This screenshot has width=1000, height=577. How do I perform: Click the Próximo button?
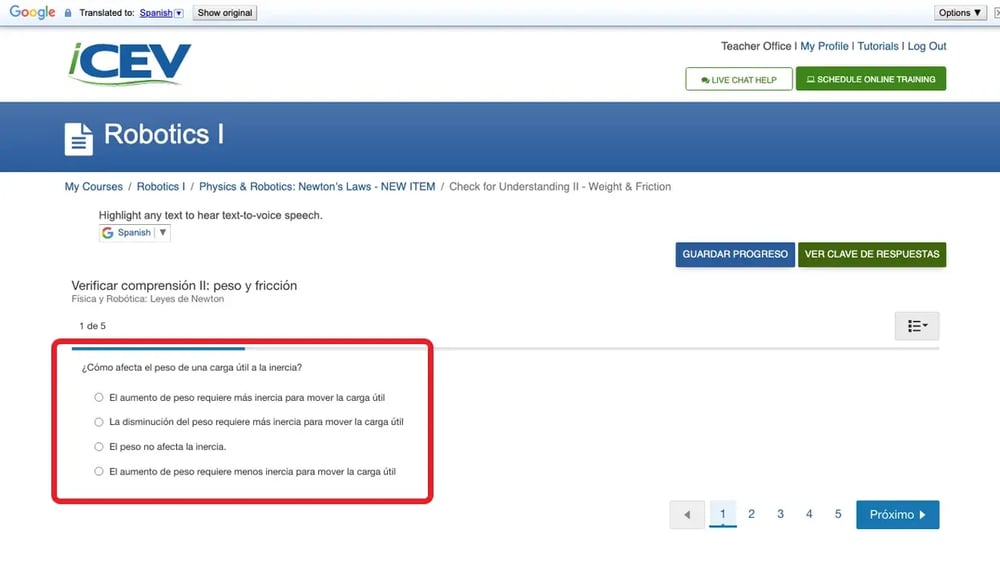[897, 515]
